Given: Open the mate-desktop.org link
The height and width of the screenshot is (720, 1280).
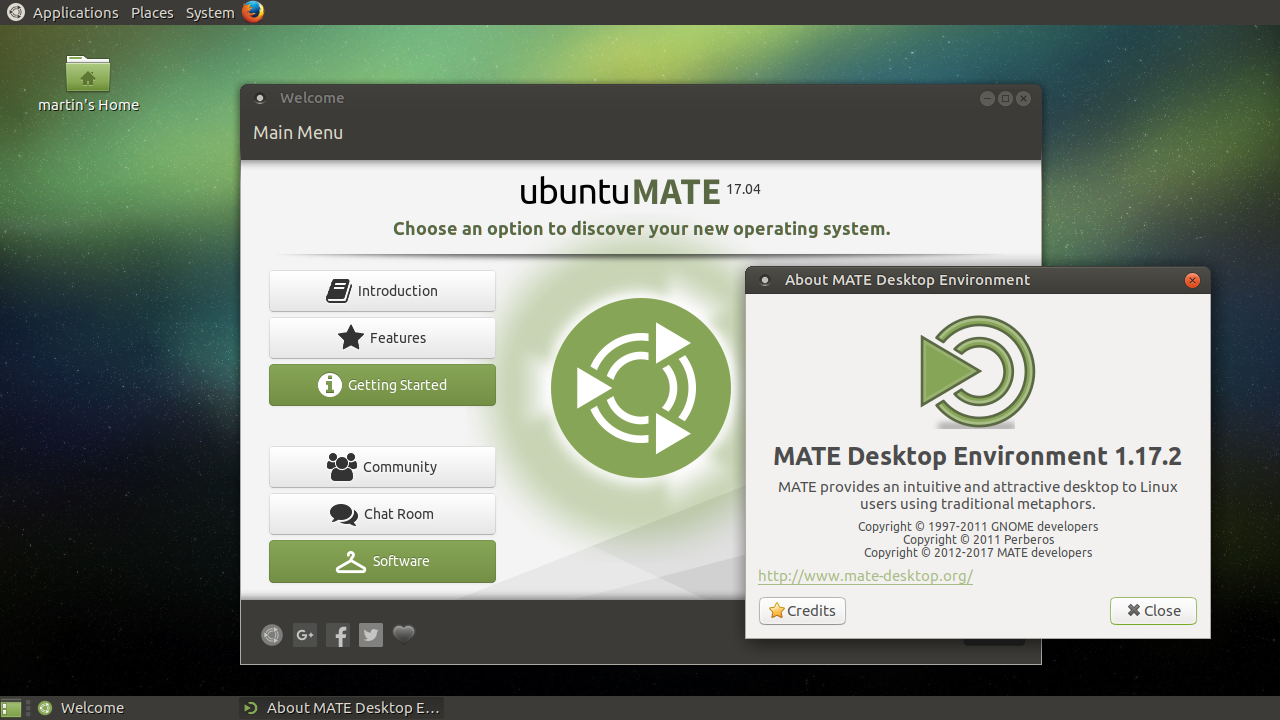Looking at the screenshot, I should [x=865, y=576].
